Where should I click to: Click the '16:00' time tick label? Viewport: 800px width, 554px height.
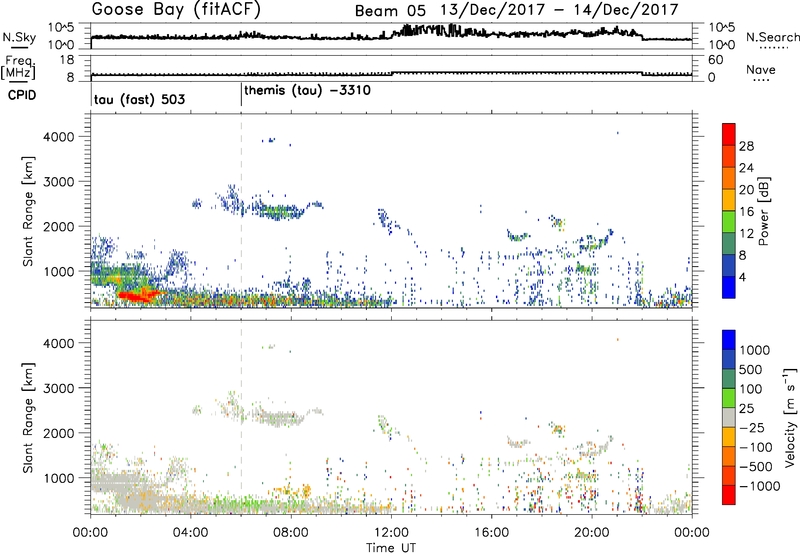(491, 533)
